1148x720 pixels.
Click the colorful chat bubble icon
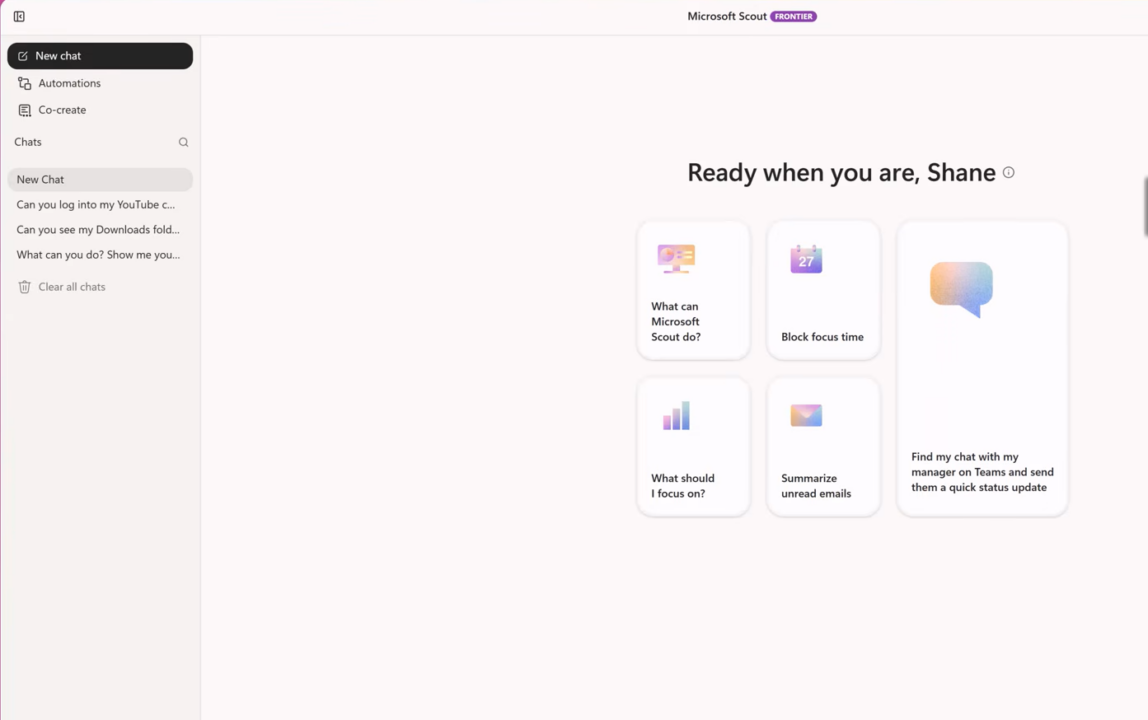[x=961, y=289]
